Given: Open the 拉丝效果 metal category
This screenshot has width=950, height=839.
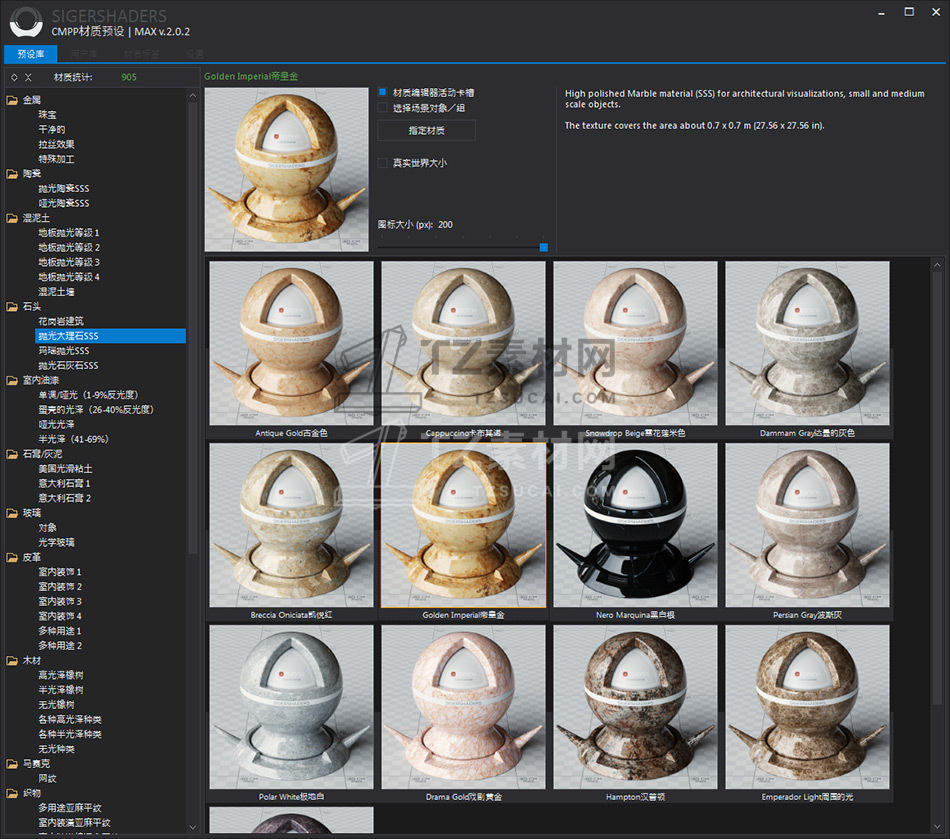Looking at the screenshot, I should click(x=56, y=144).
